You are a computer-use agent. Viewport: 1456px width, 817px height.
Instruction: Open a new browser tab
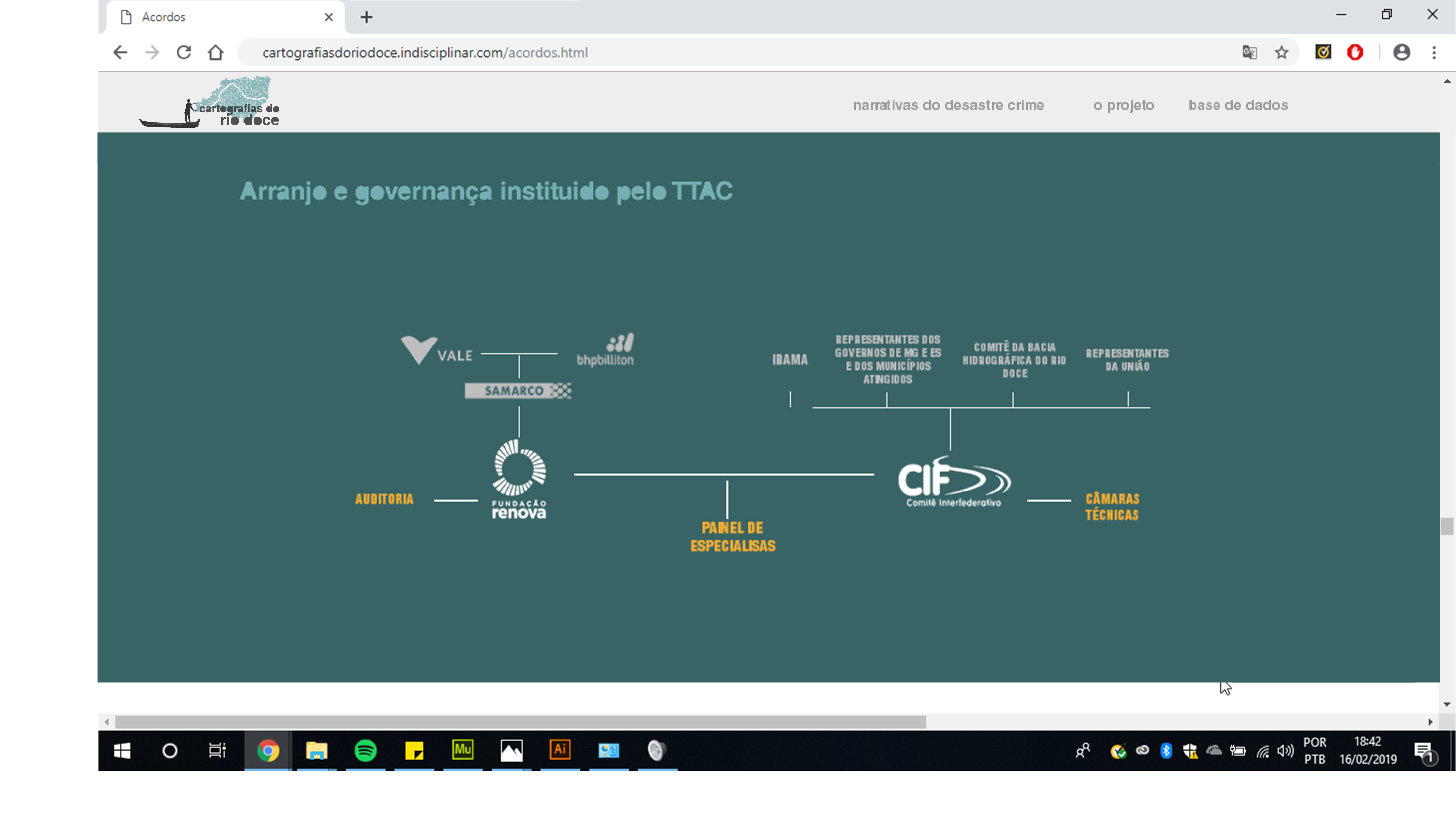coord(366,17)
